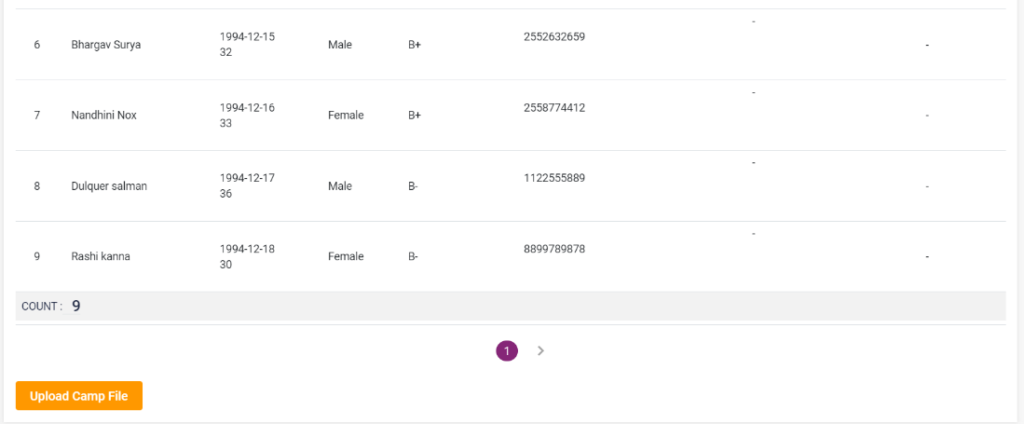Click the Upload Camp File button
Screen dimensions: 1024x424
click(x=79, y=396)
